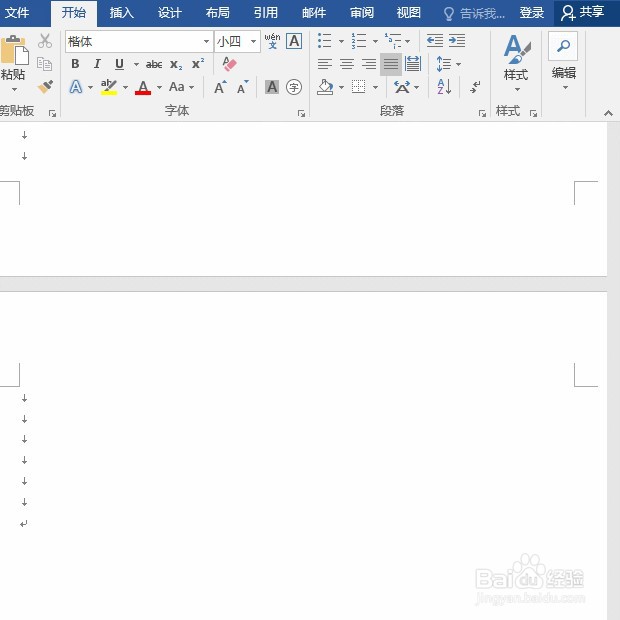Click the Increase Indent icon
The width and height of the screenshot is (620, 620).
click(457, 40)
